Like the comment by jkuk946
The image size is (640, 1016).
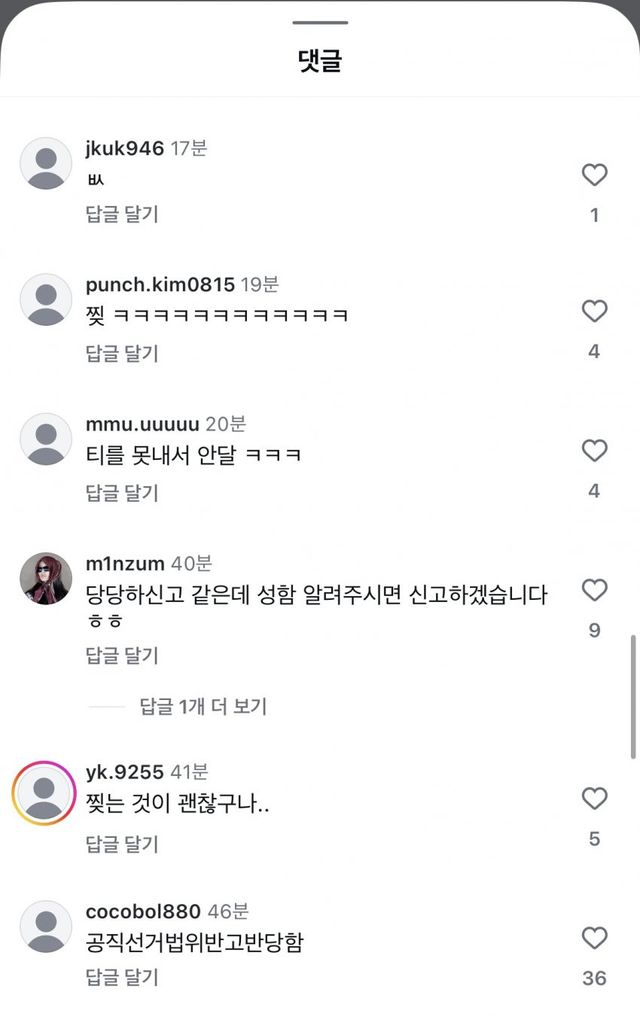[594, 175]
